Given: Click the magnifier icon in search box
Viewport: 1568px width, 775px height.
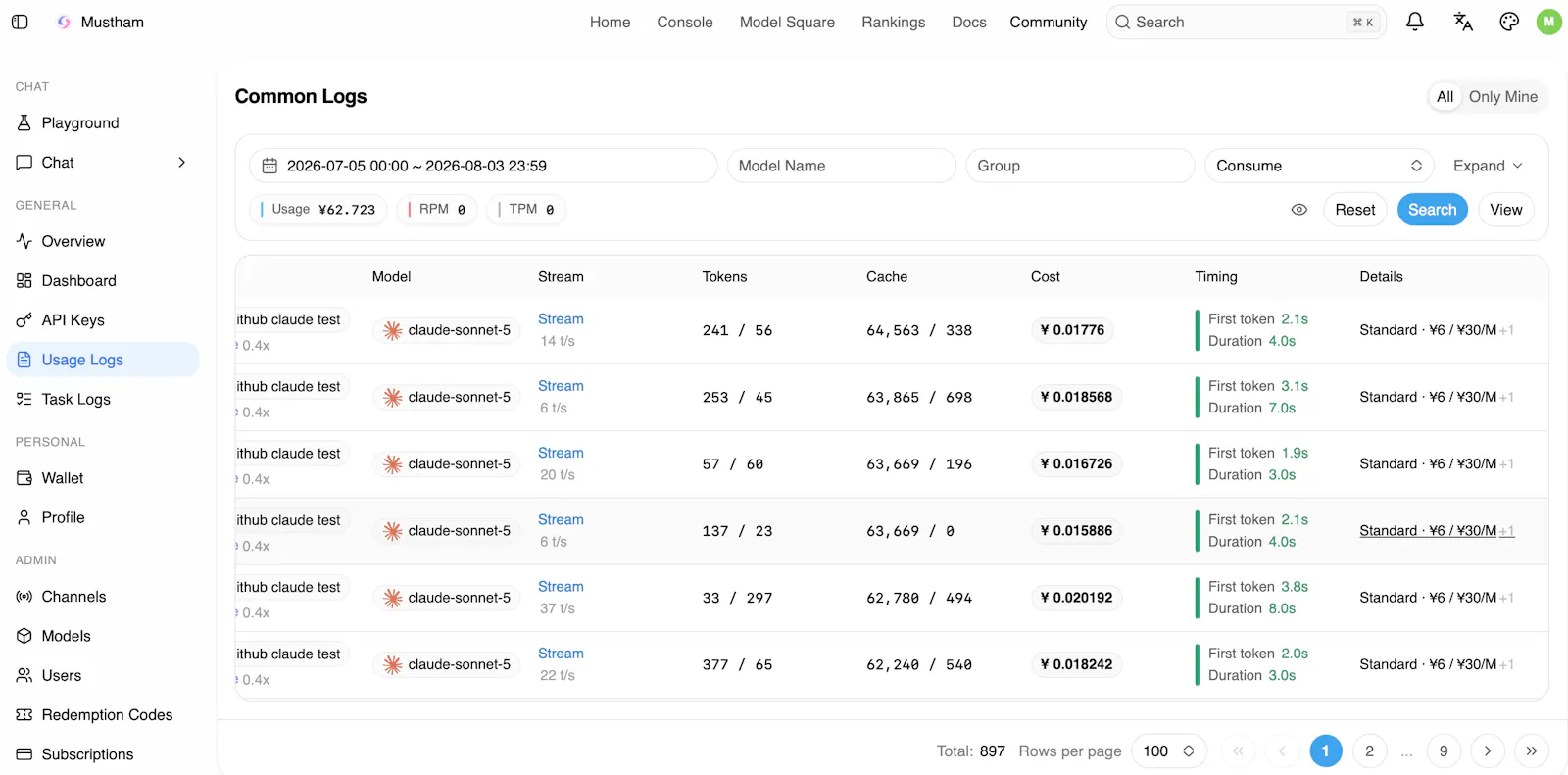Looking at the screenshot, I should click(1123, 22).
